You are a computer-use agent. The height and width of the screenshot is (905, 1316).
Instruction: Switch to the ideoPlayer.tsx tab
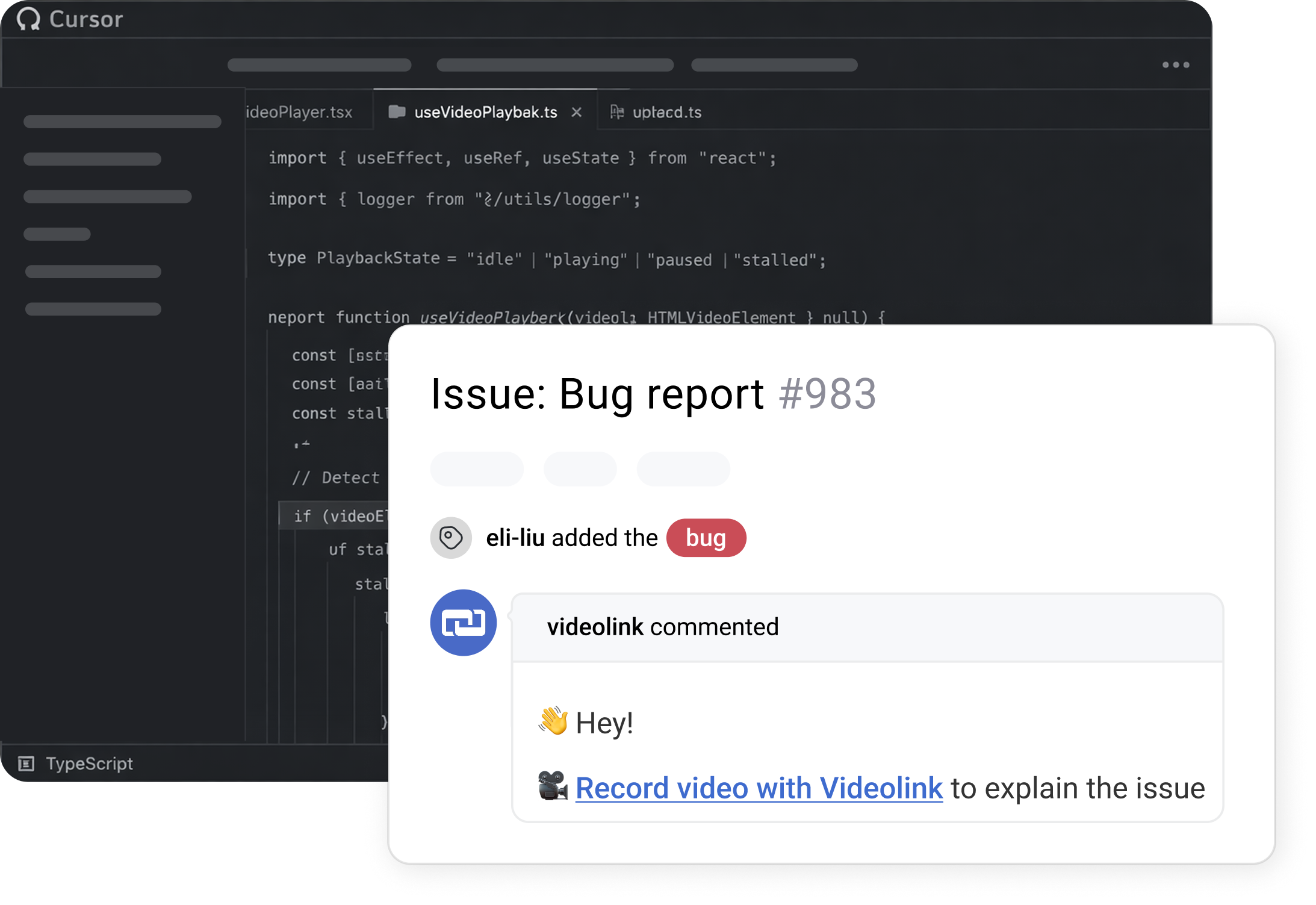coord(299,112)
